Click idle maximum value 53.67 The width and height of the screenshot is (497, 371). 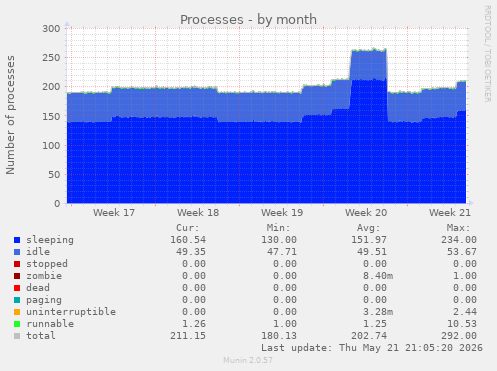point(462,252)
